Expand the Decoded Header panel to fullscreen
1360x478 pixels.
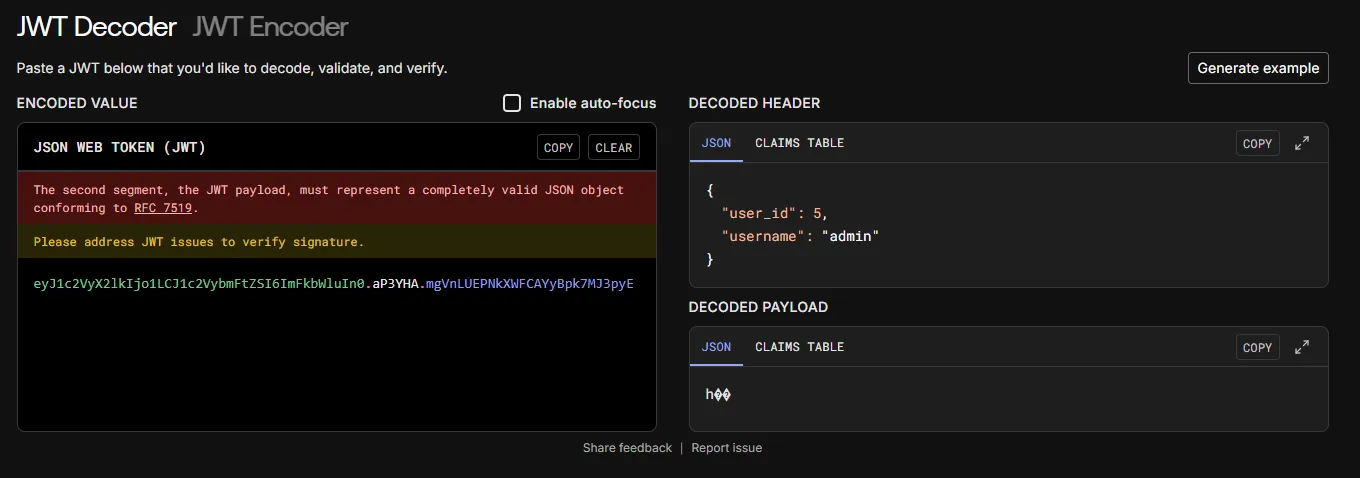click(x=1302, y=143)
